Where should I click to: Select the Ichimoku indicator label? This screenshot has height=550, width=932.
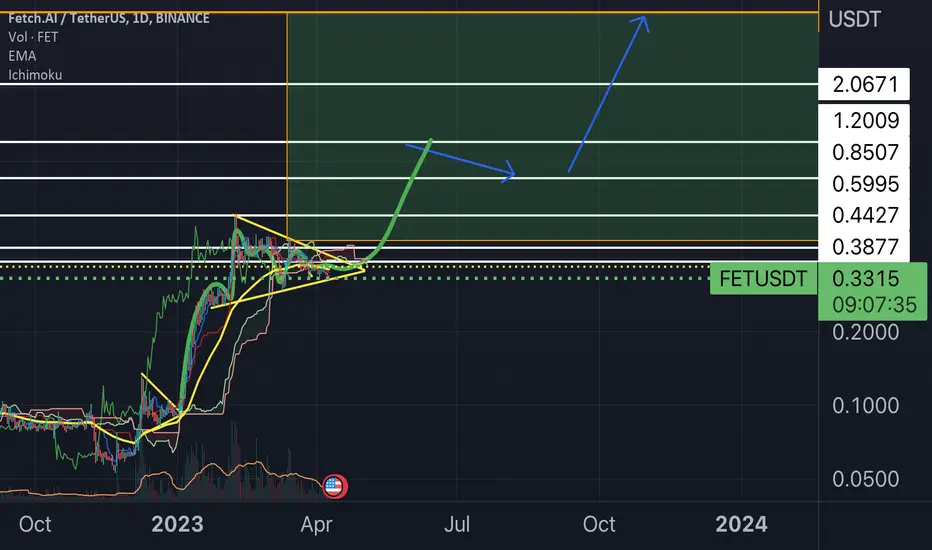tap(35, 75)
